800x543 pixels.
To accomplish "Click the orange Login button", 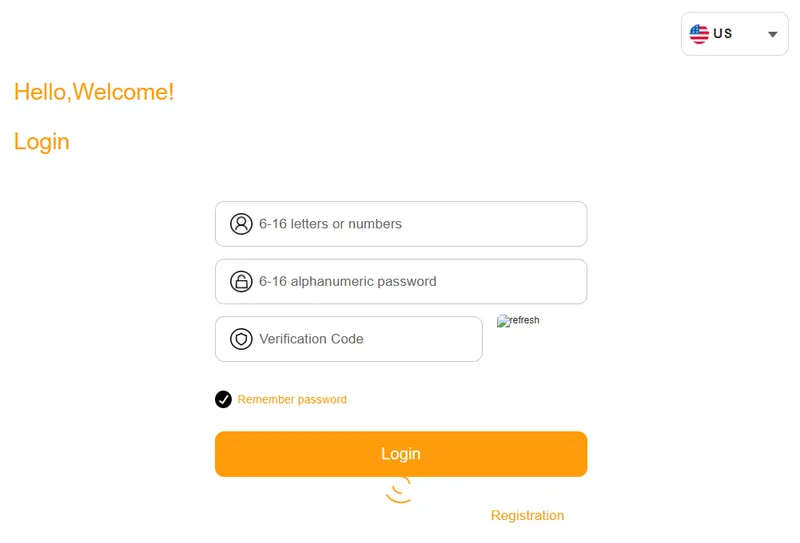I will point(401,454).
